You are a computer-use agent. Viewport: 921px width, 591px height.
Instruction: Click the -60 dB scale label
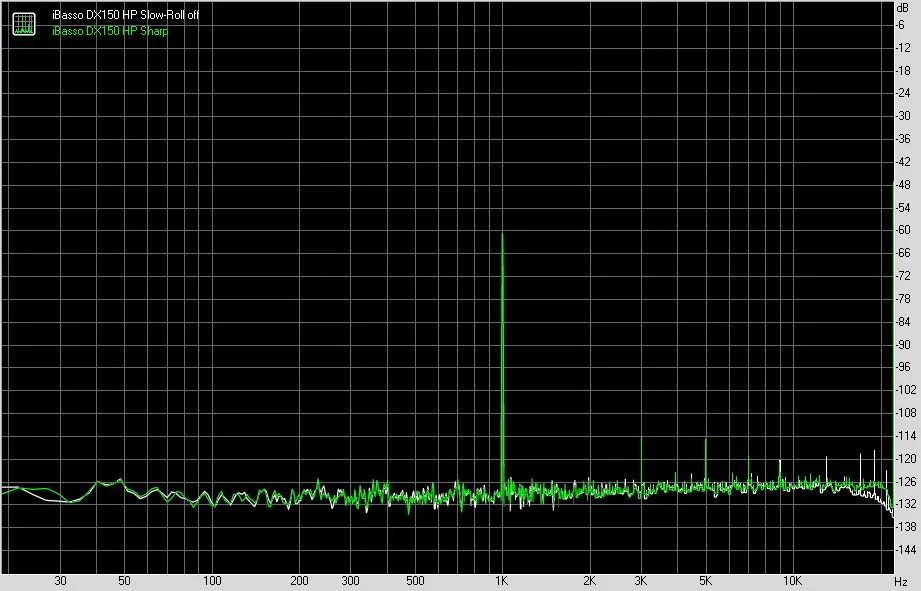tap(903, 230)
